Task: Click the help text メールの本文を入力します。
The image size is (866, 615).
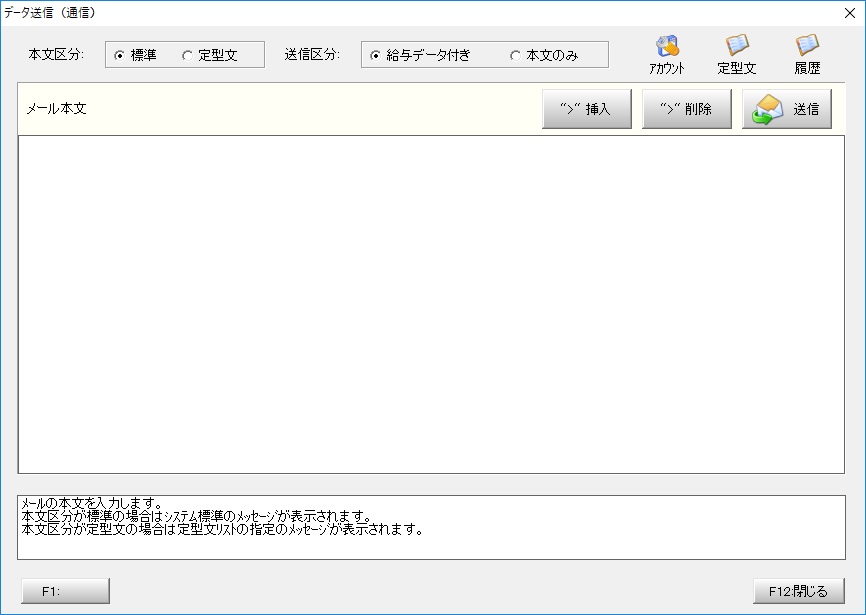Action: tap(91, 503)
